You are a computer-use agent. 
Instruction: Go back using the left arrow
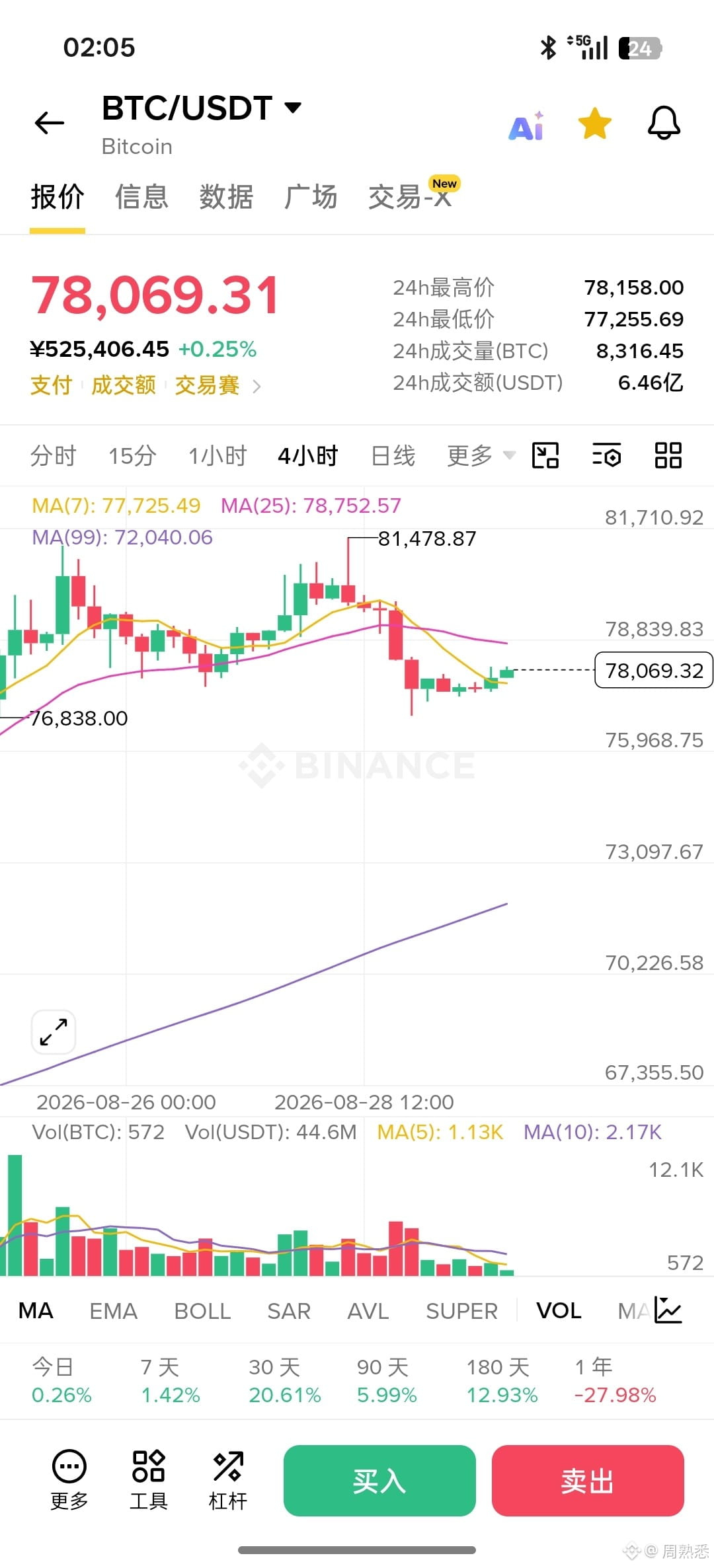[50, 123]
